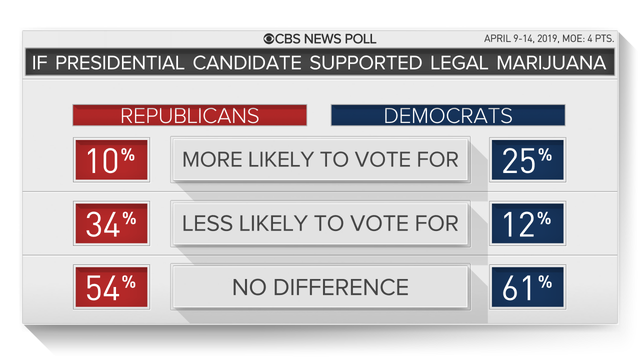Image resolution: width=640 pixels, height=360 pixels.
Task: Click the legal marijuana headline banner
Action: [x=320, y=62]
